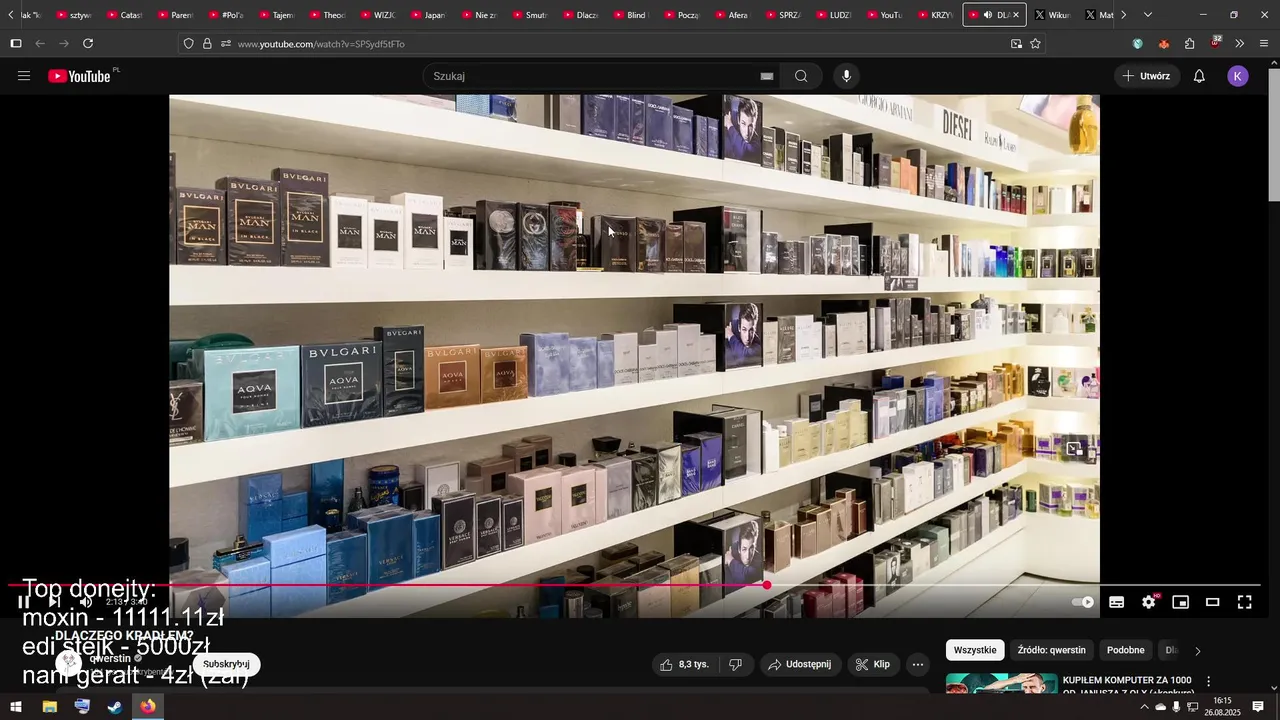1280x720 pixels.
Task: Open File Explorer from the taskbar
Action: coord(49,707)
